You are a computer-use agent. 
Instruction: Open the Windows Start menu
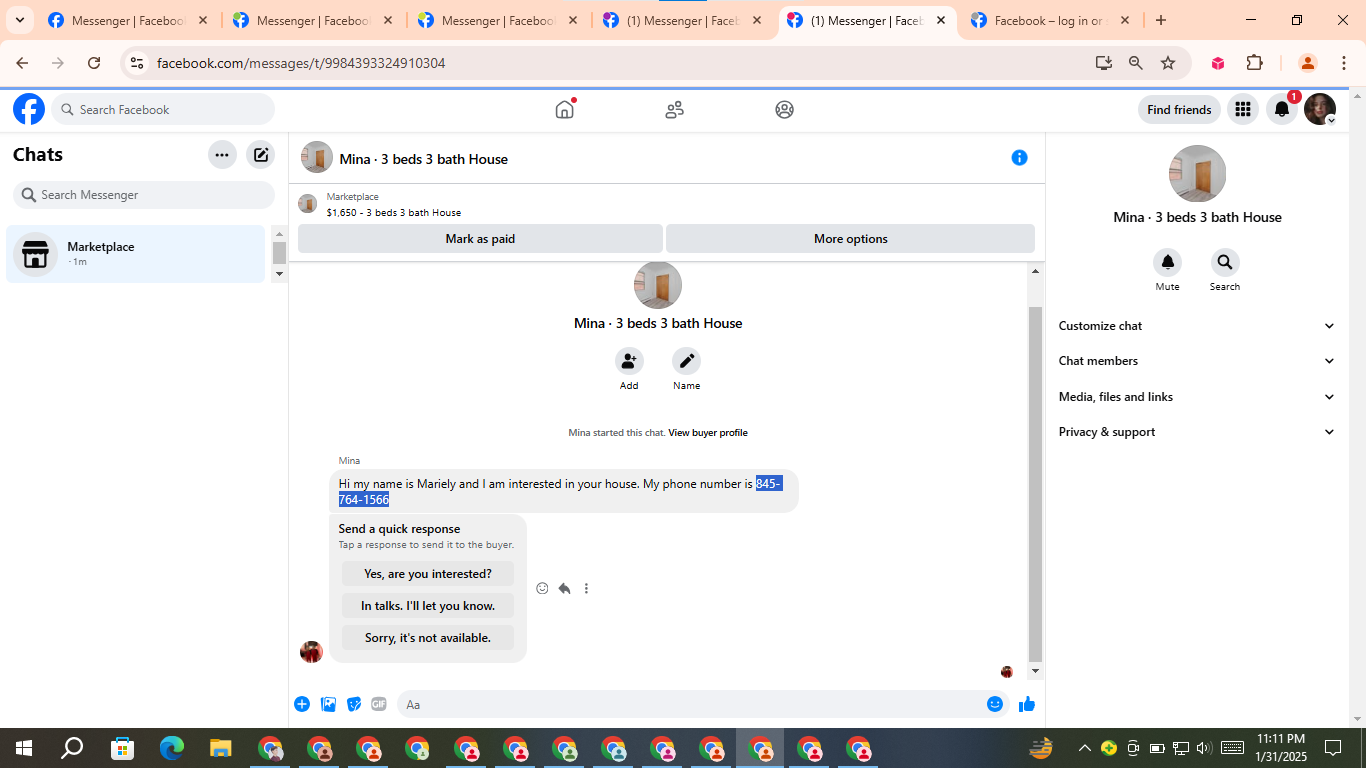coord(23,748)
